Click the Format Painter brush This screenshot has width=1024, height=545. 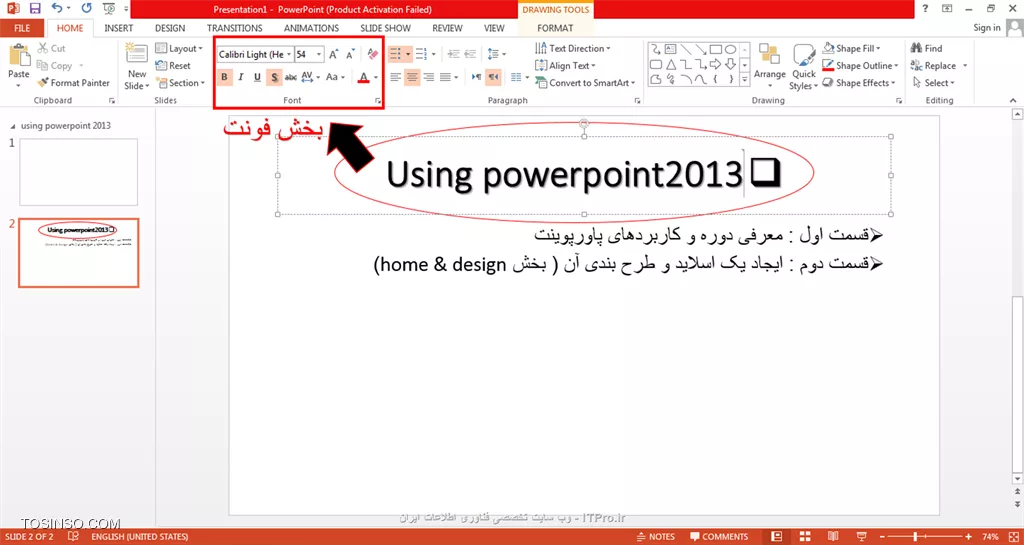point(73,83)
